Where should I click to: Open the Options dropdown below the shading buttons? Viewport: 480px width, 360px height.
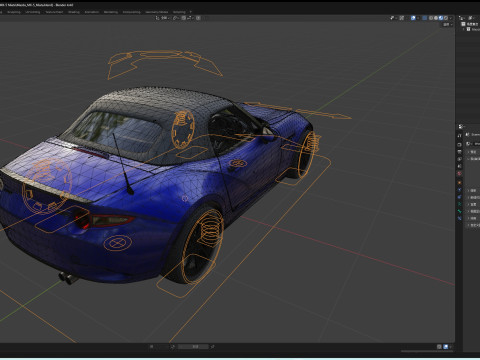pos(448,25)
